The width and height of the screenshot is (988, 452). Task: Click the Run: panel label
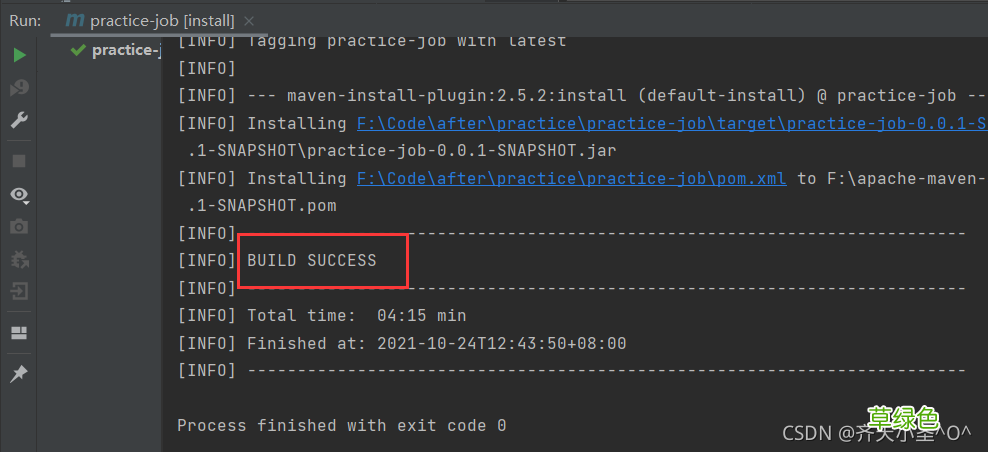(x=25, y=21)
